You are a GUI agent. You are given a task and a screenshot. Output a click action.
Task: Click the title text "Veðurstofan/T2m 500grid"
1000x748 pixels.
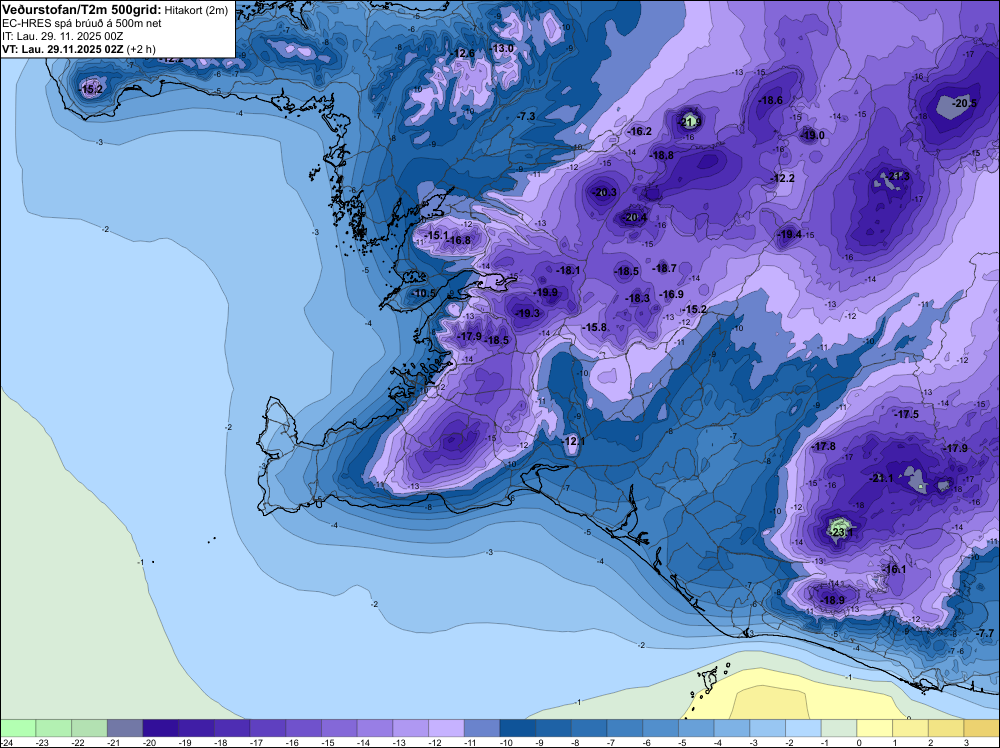coord(82,10)
